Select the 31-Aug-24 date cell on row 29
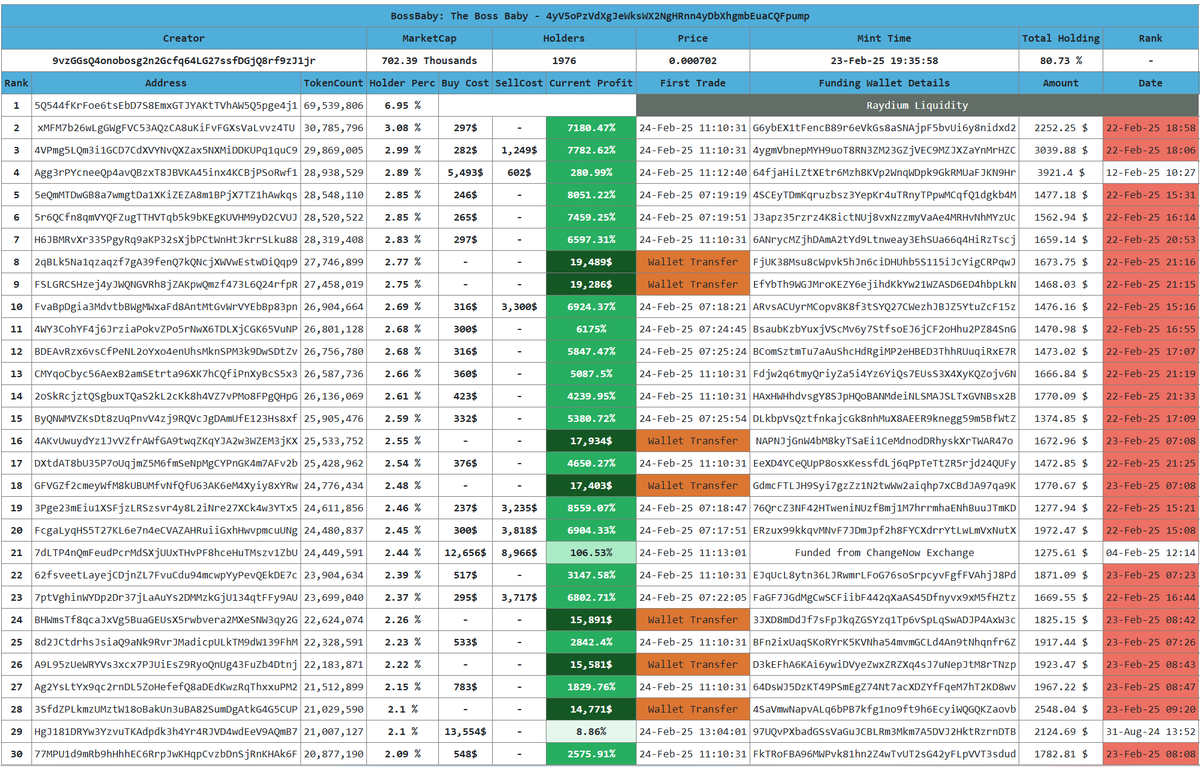This screenshot has width=1200, height=767. coord(1152,731)
